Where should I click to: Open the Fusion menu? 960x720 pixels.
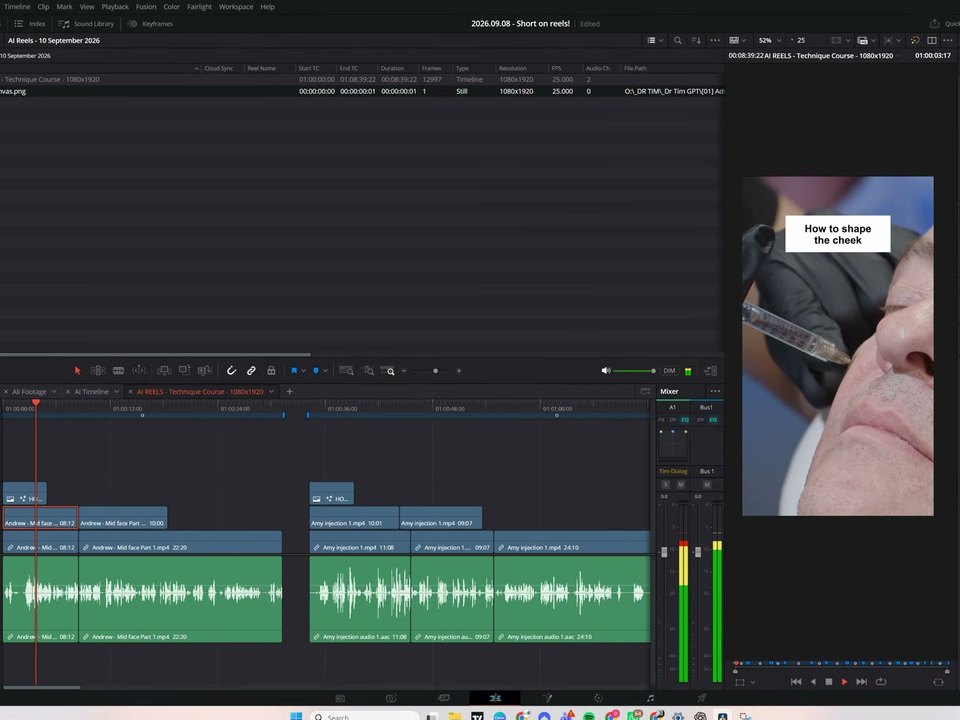[x=146, y=7]
